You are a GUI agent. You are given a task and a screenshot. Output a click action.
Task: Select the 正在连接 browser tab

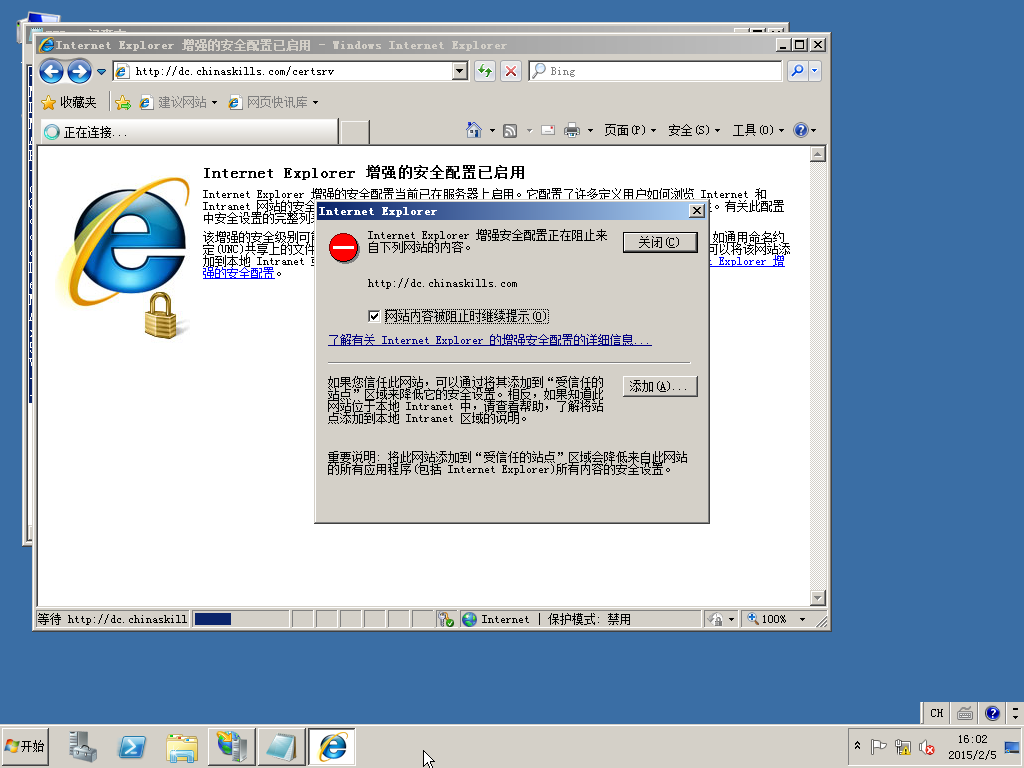(x=189, y=132)
